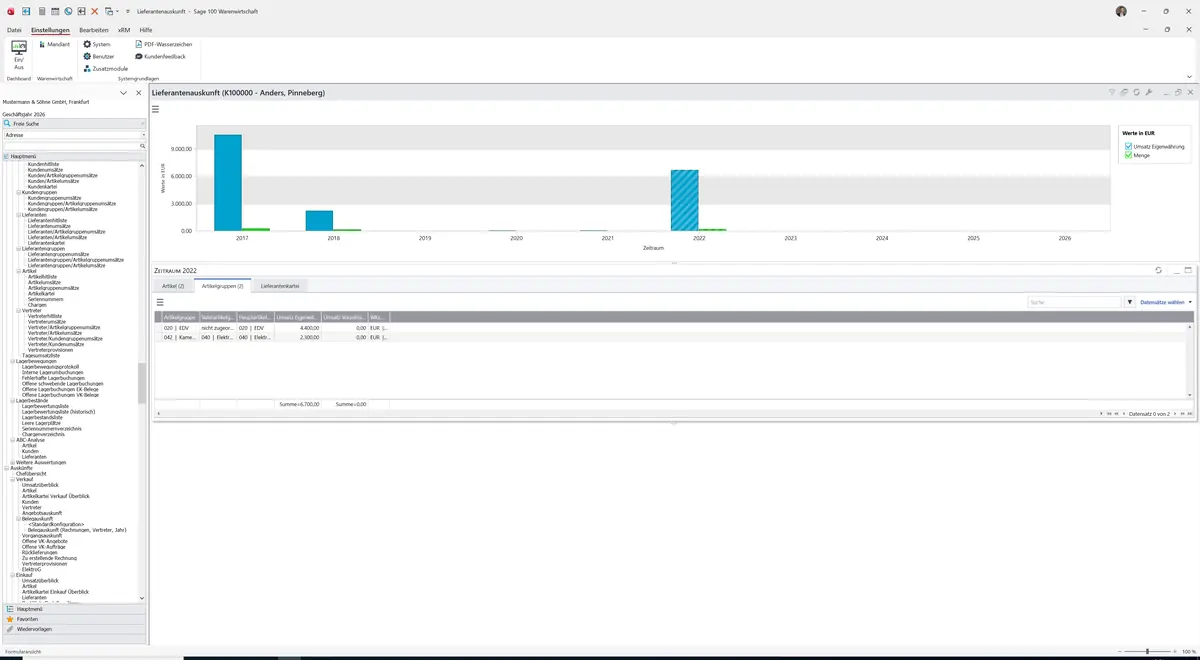Select the 2022 Umsatz bar in chart
This screenshot has height=660, width=1200.
point(684,200)
